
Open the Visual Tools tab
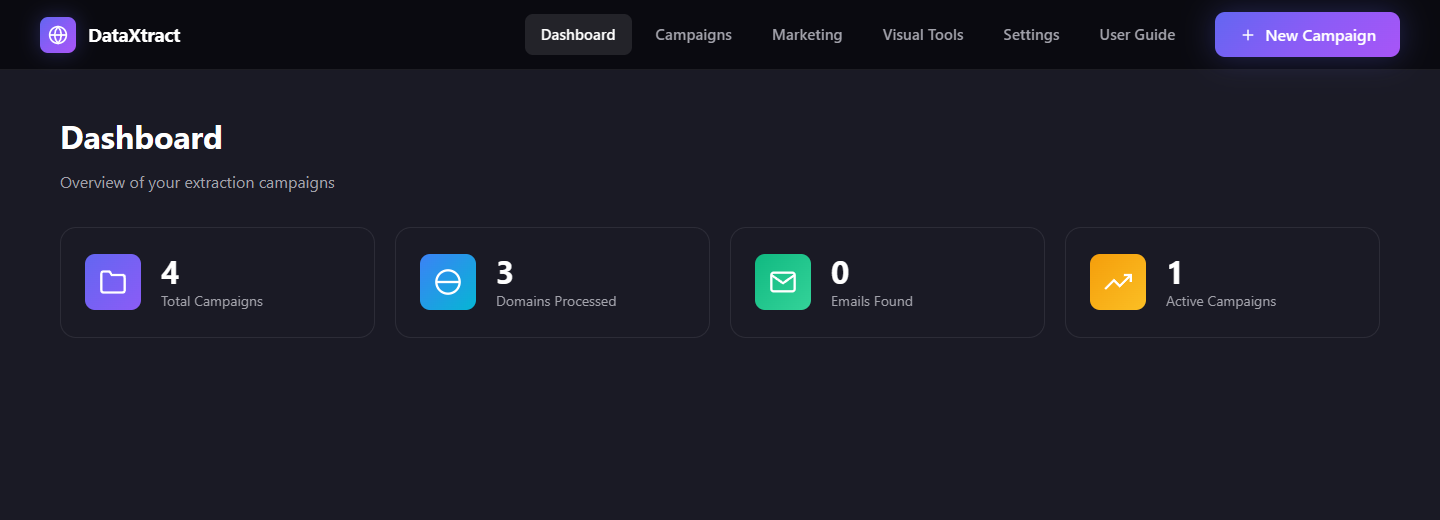coord(923,35)
